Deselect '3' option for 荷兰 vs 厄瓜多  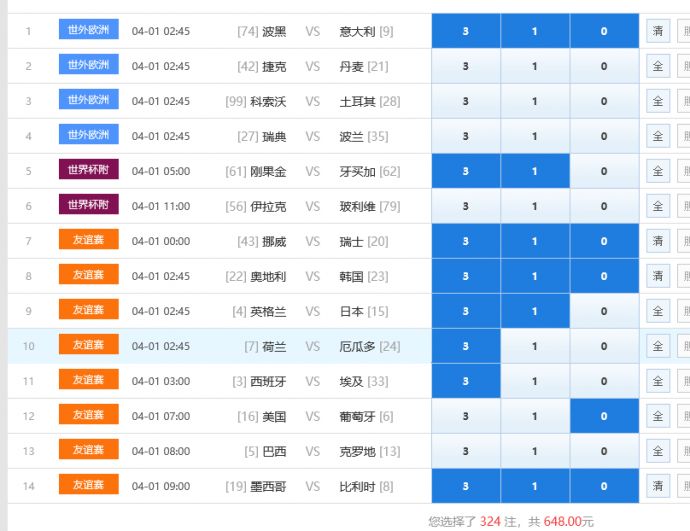pos(465,346)
